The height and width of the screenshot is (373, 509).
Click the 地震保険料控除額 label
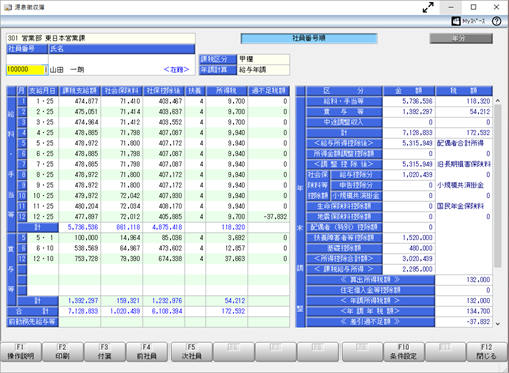pyautogui.click(x=344, y=217)
